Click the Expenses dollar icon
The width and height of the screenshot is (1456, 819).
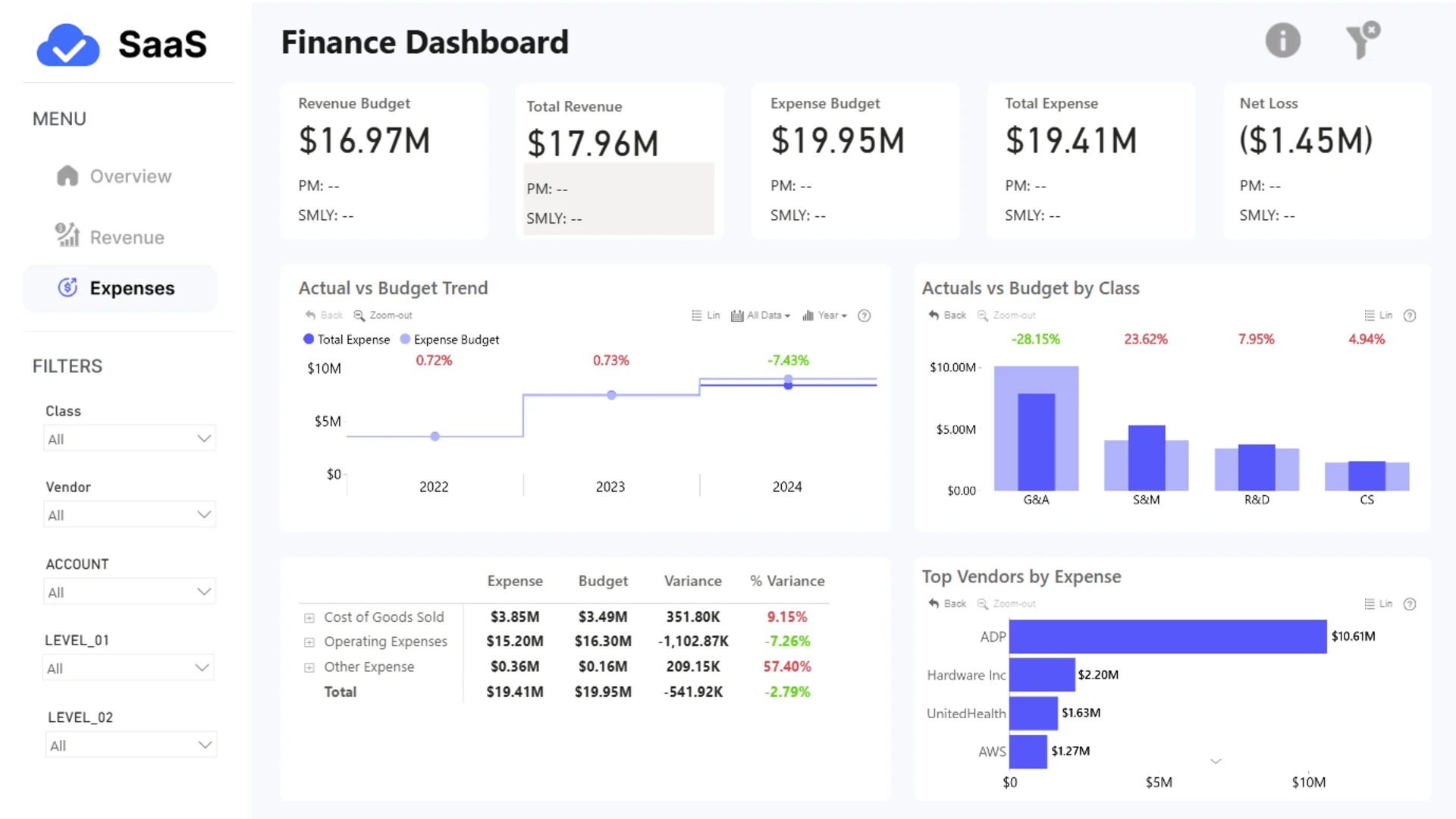tap(67, 287)
